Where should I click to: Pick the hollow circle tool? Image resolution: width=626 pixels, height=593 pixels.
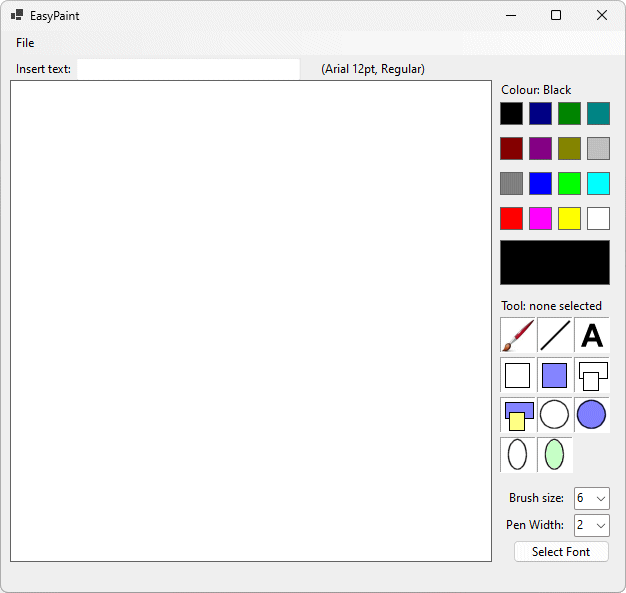(x=555, y=414)
